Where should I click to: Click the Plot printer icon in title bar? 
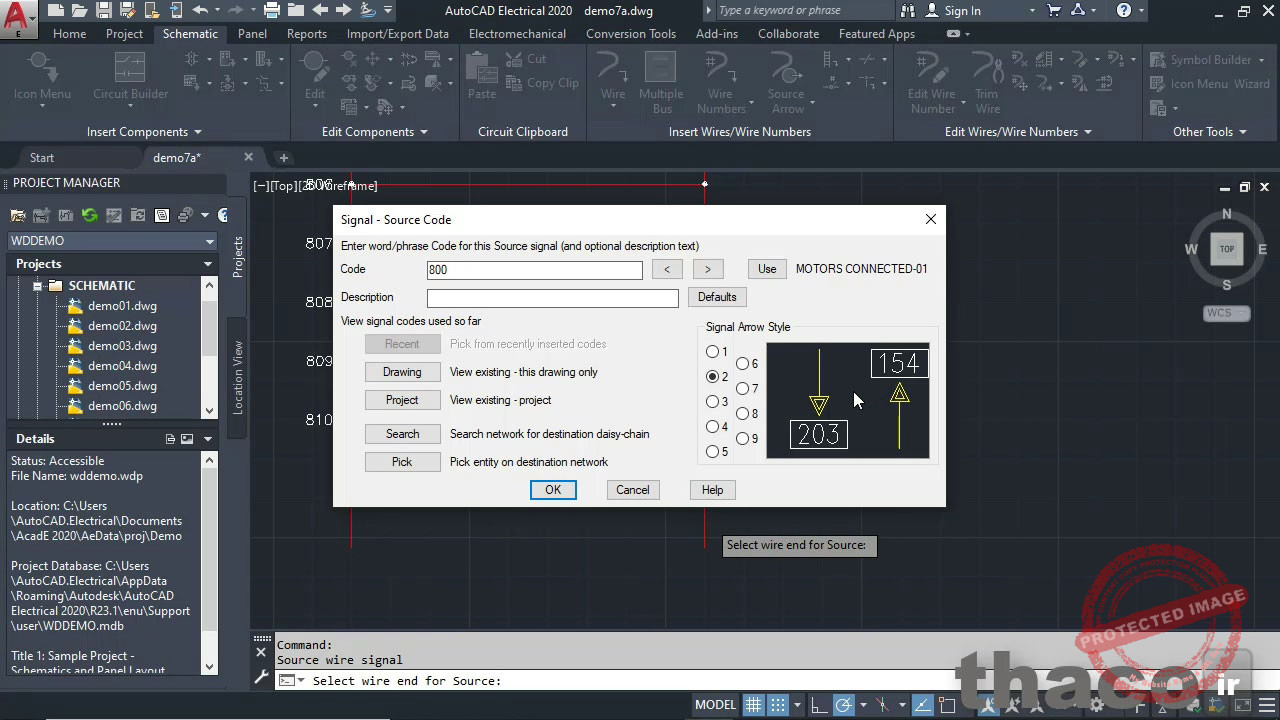271,11
